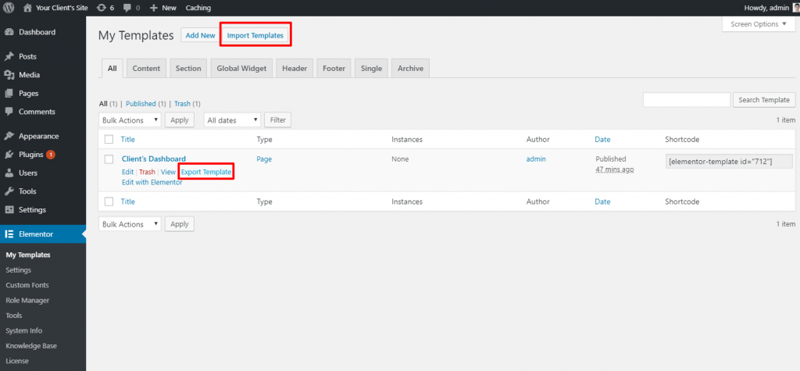Viewport: 800px width, 371px height.
Task: Select the Header tab
Action: [x=294, y=68]
